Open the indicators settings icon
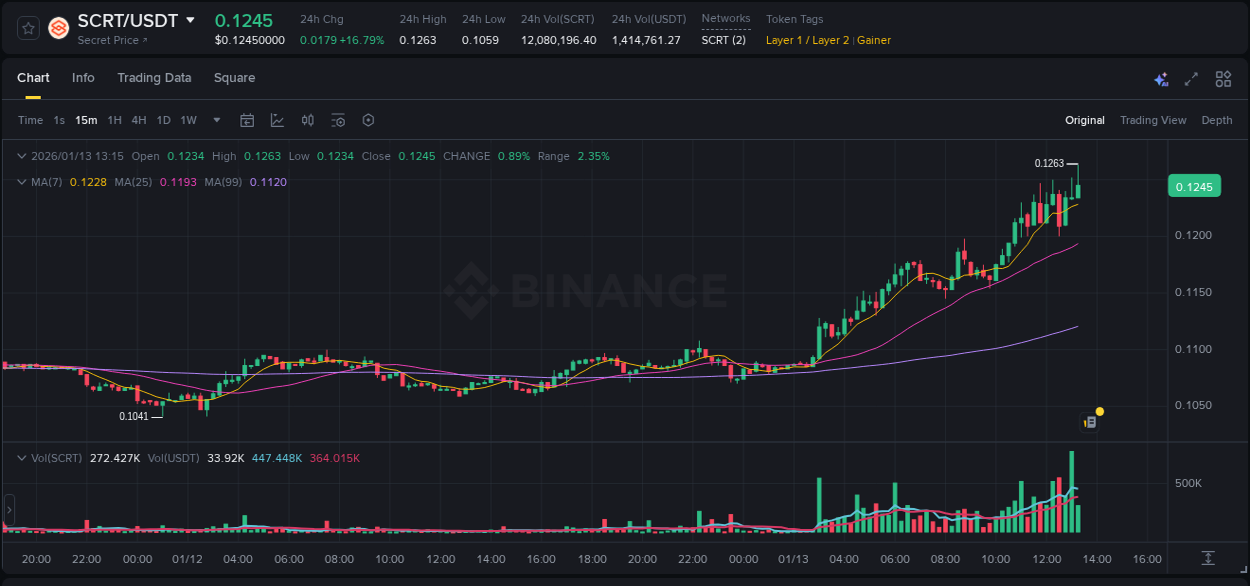 click(x=338, y=120)
